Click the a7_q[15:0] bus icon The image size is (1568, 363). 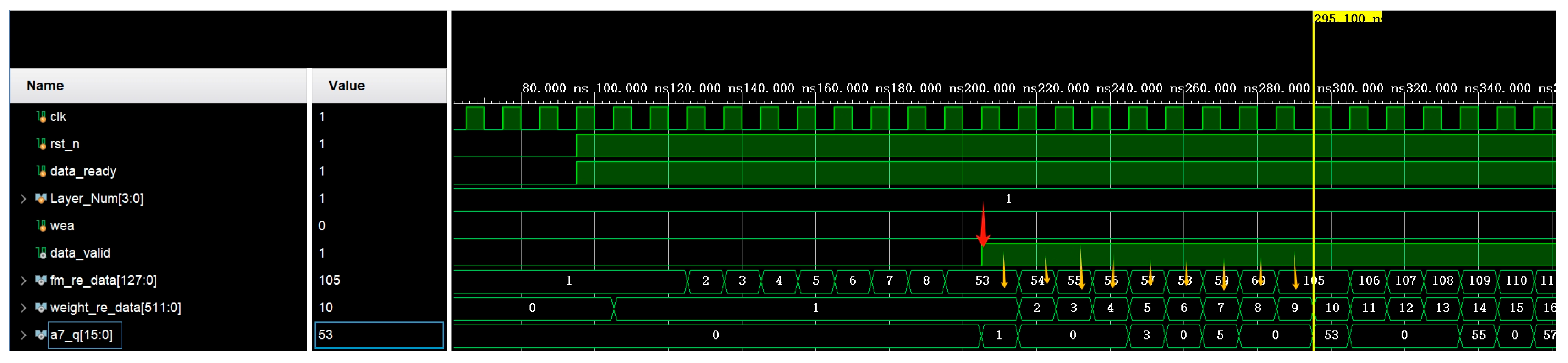[x=40, y=335]
